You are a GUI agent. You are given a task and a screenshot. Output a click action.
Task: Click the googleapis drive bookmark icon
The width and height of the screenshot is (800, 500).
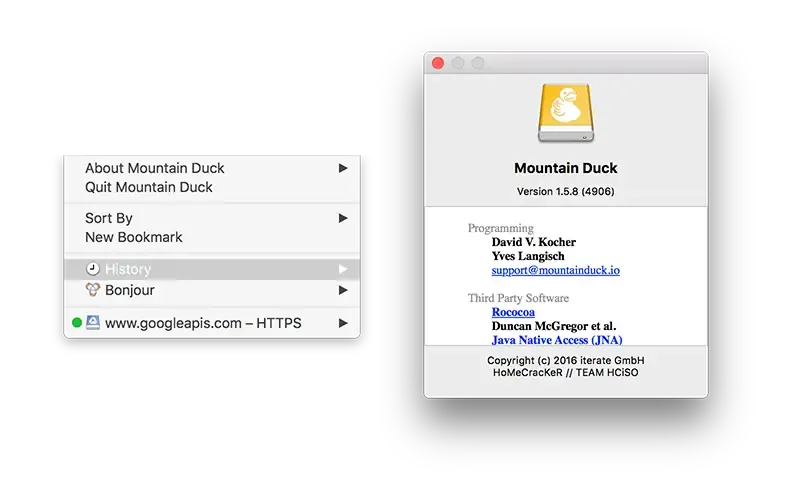point(92,322)
